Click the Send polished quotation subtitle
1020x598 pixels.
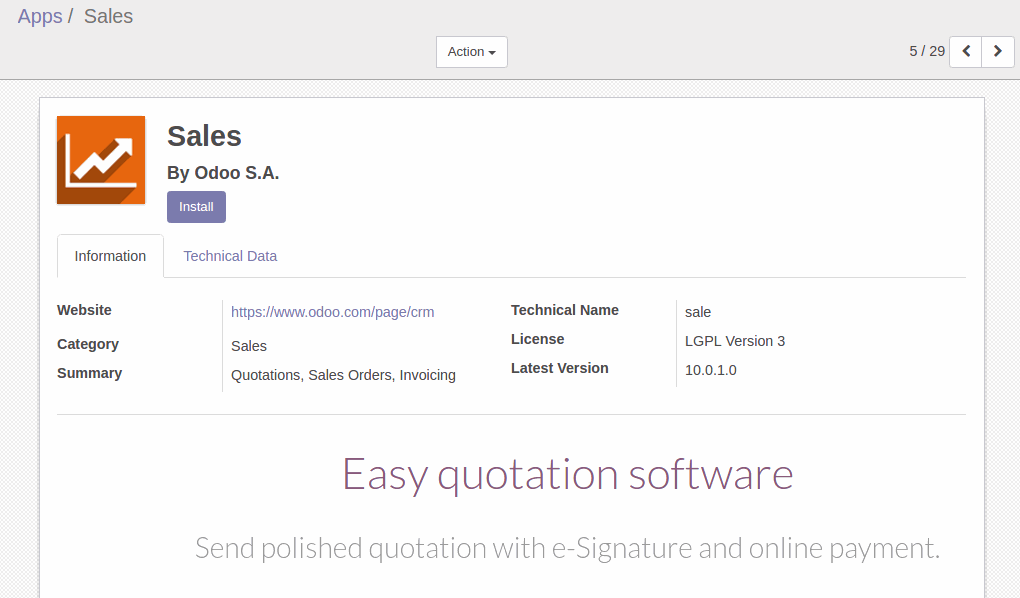[x=567, y=549]
